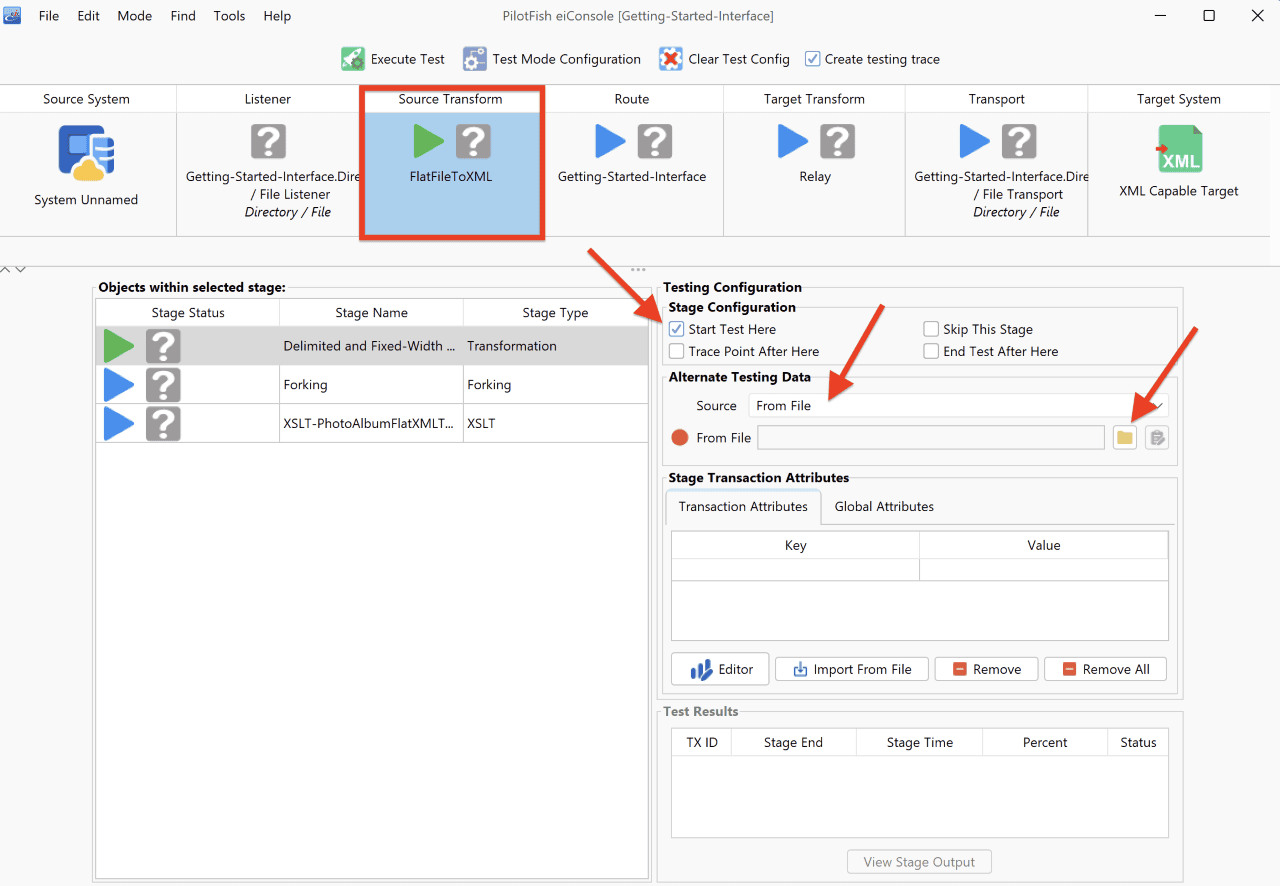The width and height of the screenshot is (1280, 886).
Task: Click the View Stage Output button
Action: 919,862
